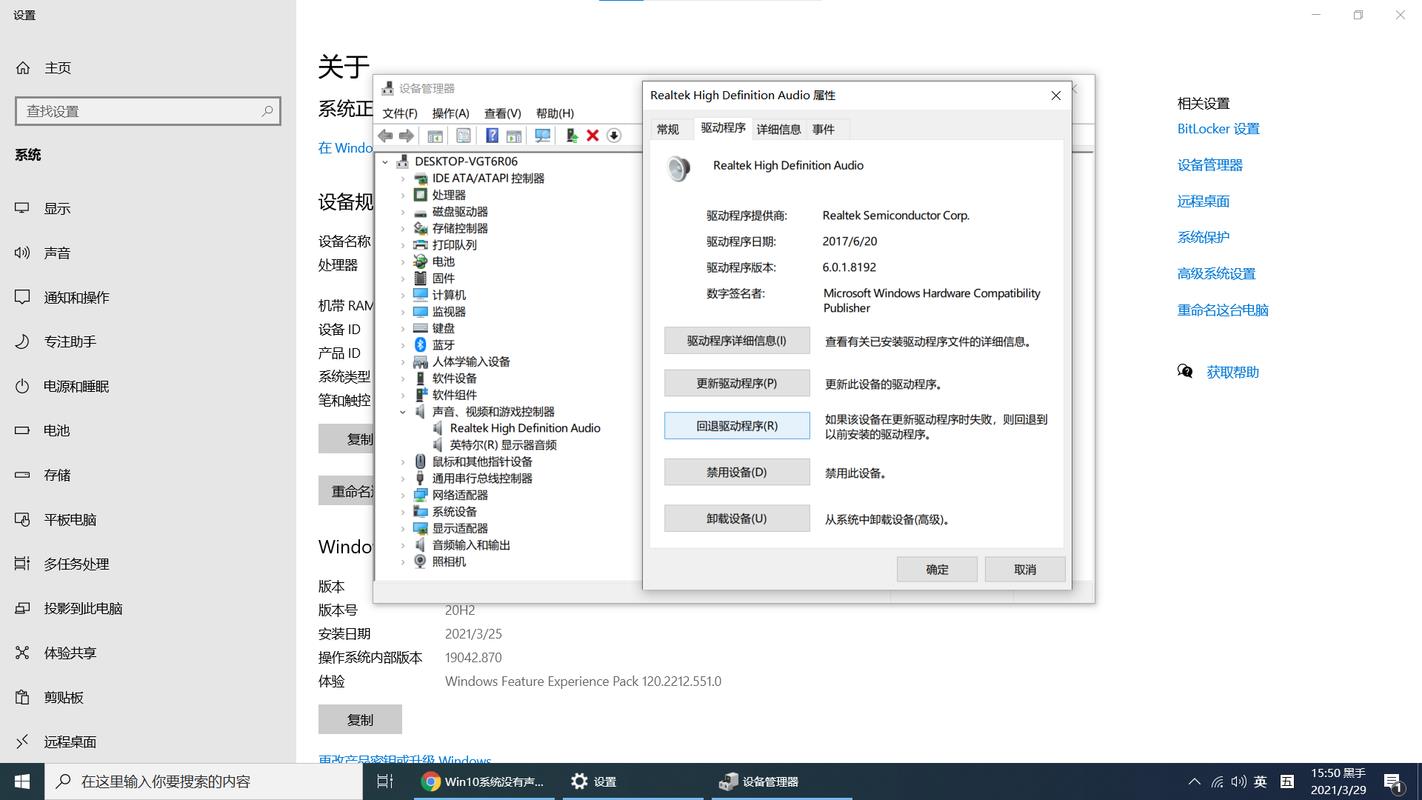Open the notification center icon
This screenshot has width=1422, height=800.
pyautogui.click(x=1392, y=782)
